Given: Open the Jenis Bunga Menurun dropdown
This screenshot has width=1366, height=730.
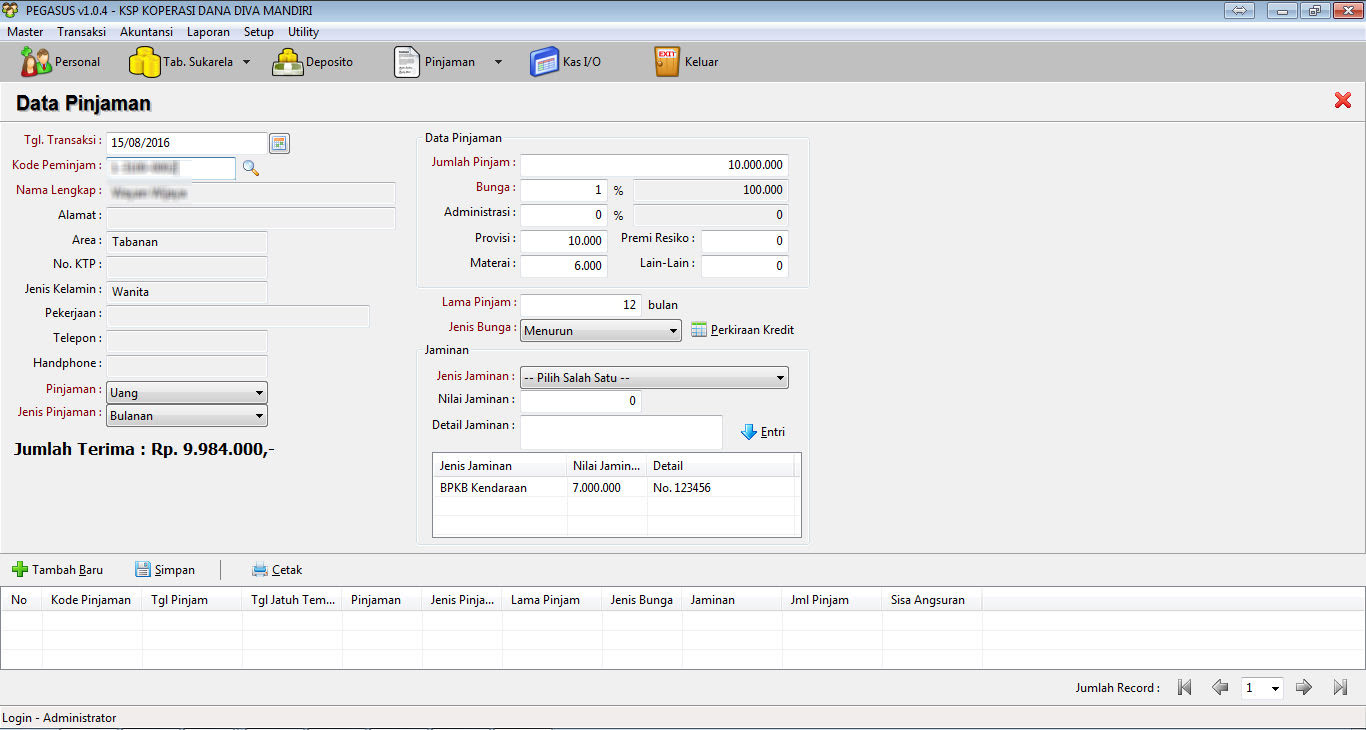Looking at the screenshot, I should tap(601, 330).
